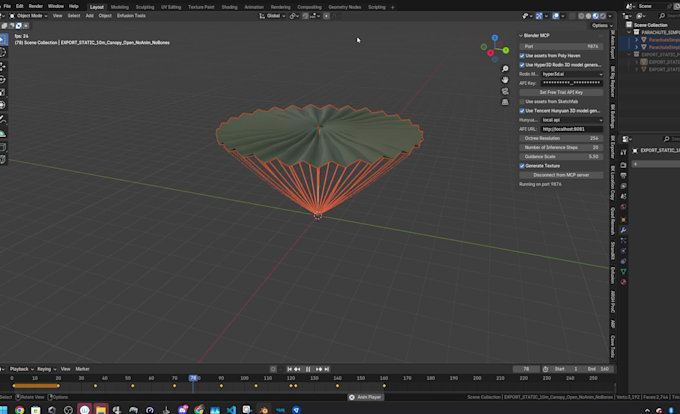The image size is (680, 414).
Task: Open the Rodin Mode hyper3d.ai dropdown
Action: 572,74
